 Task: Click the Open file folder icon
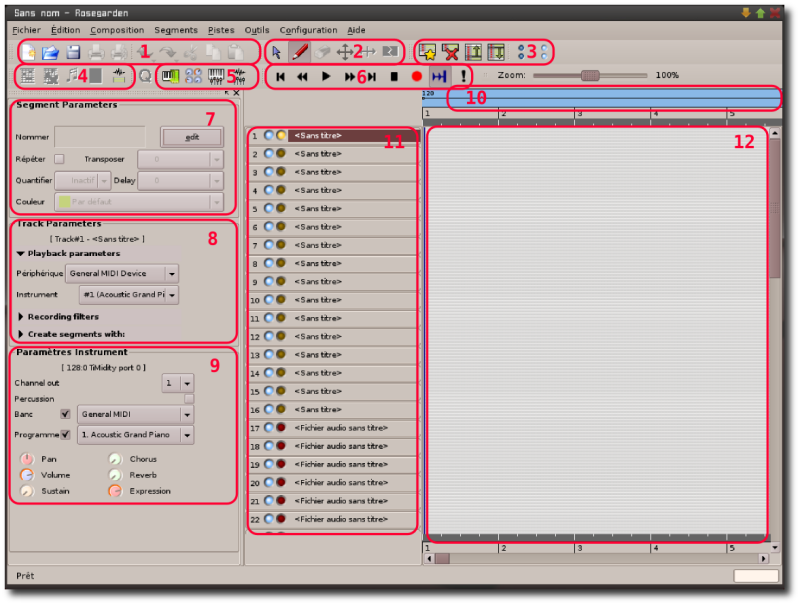coord(51,52)
